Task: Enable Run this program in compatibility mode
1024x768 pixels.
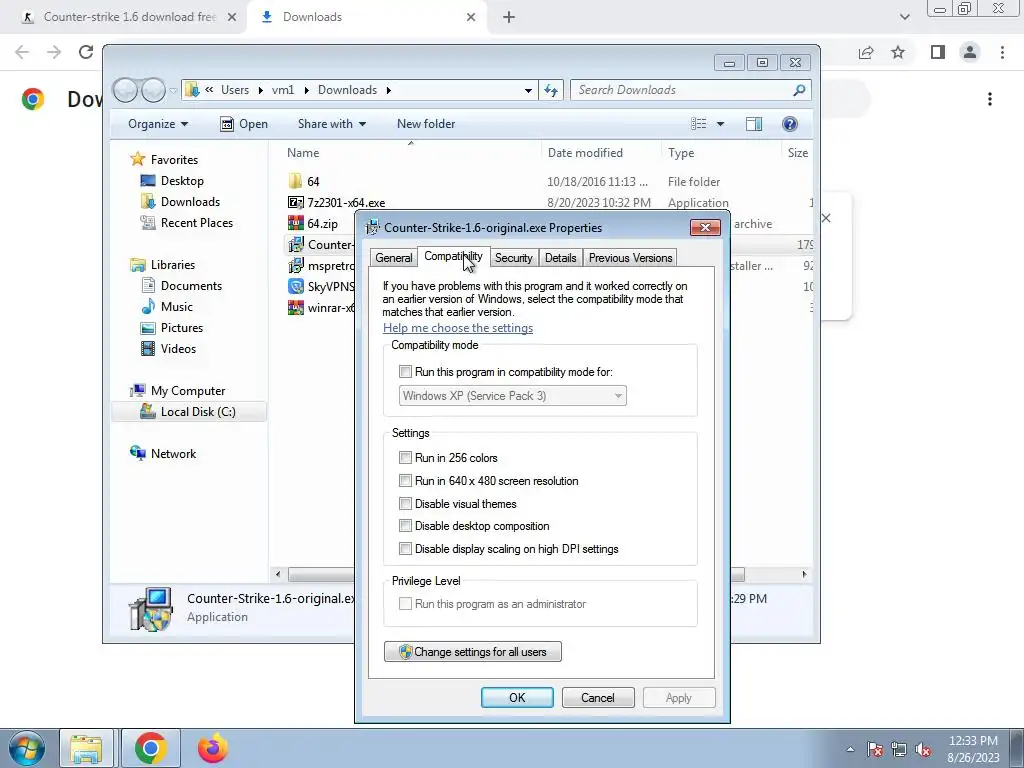Action: 405,372
